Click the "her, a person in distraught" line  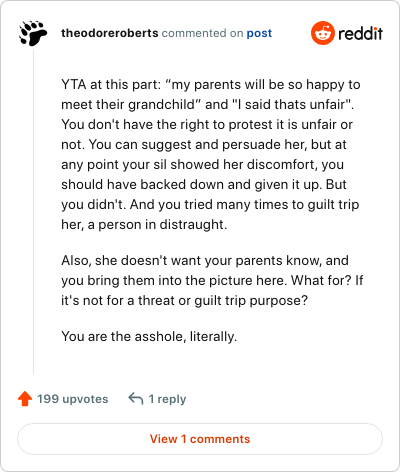coord(144,224)
